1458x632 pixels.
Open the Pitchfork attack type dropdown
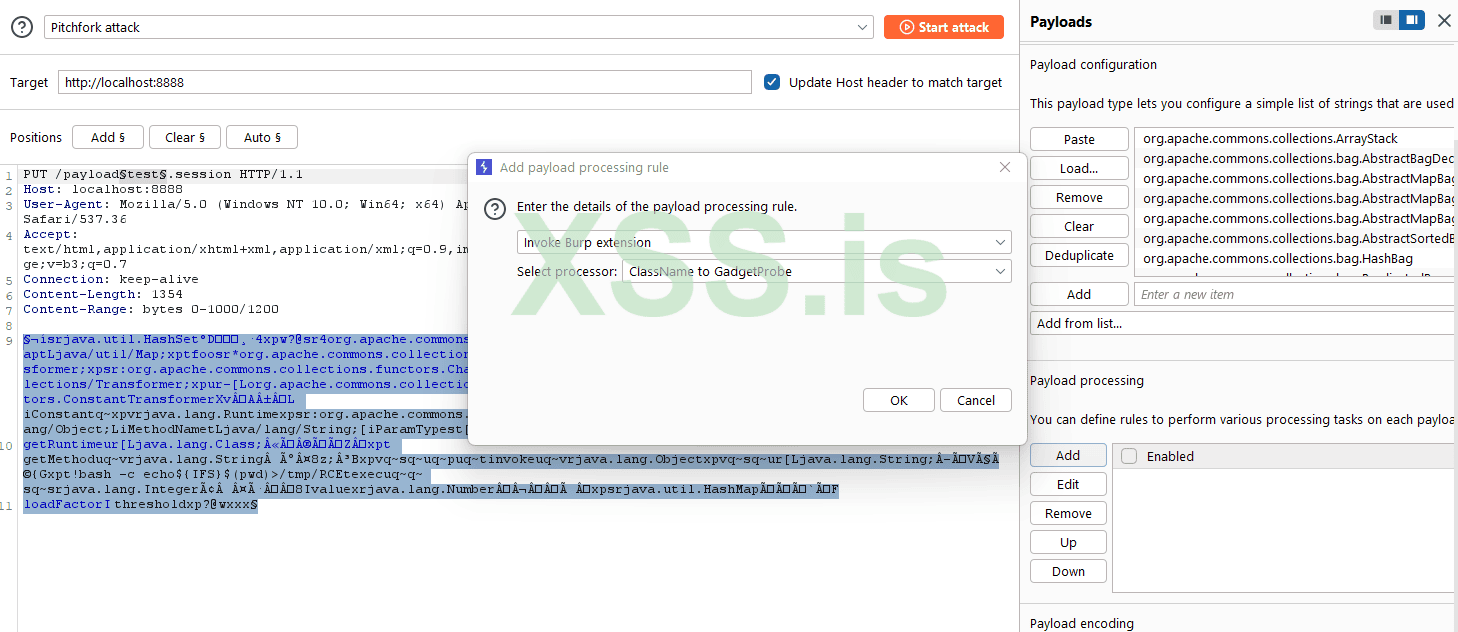(x=459, y=27)
